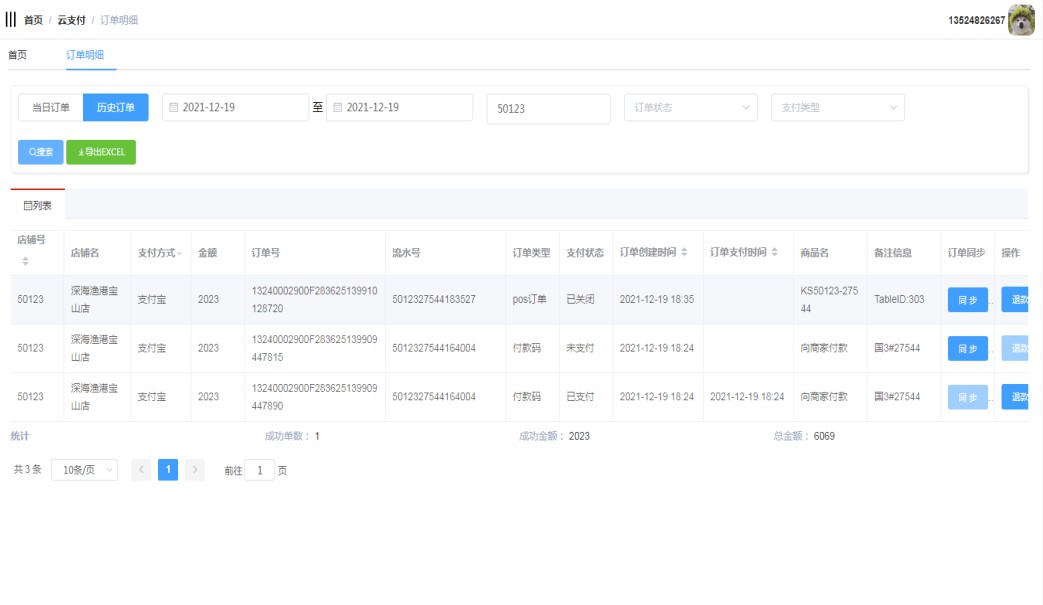
Task: Go to previous page arrow
Action: (141, 470)
